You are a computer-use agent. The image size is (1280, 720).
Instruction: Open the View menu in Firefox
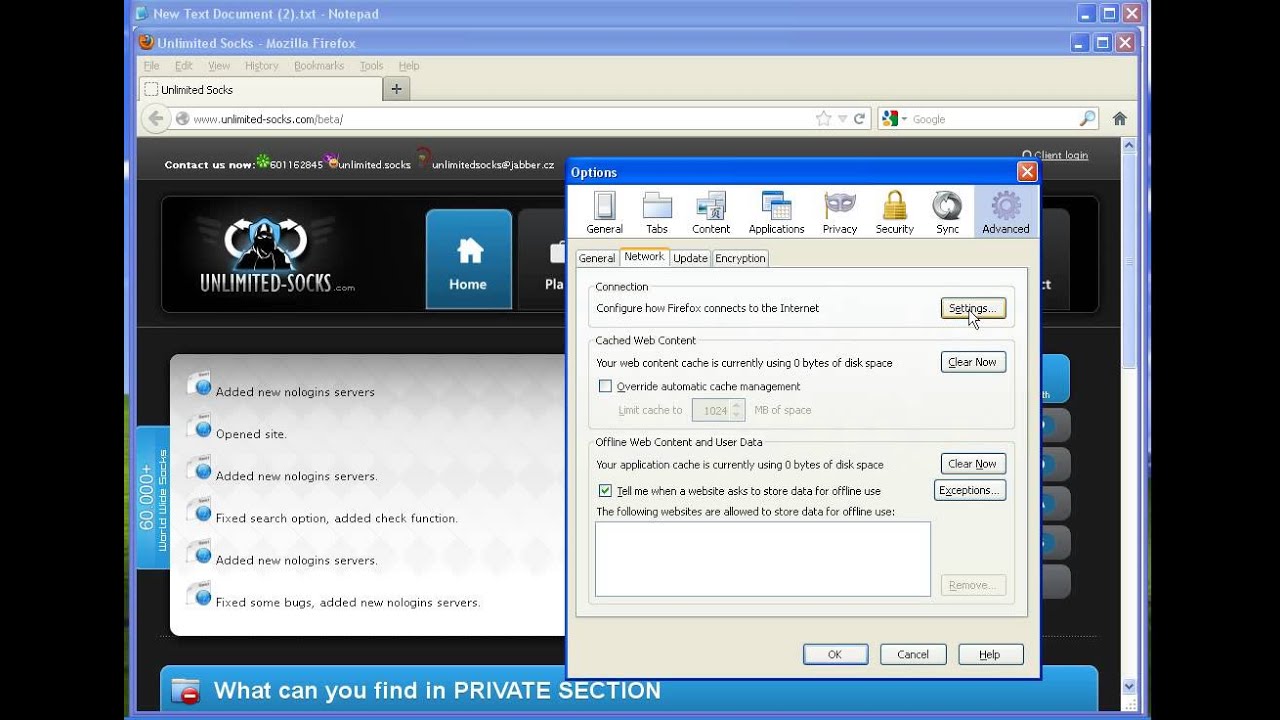(x=219, y=66)
